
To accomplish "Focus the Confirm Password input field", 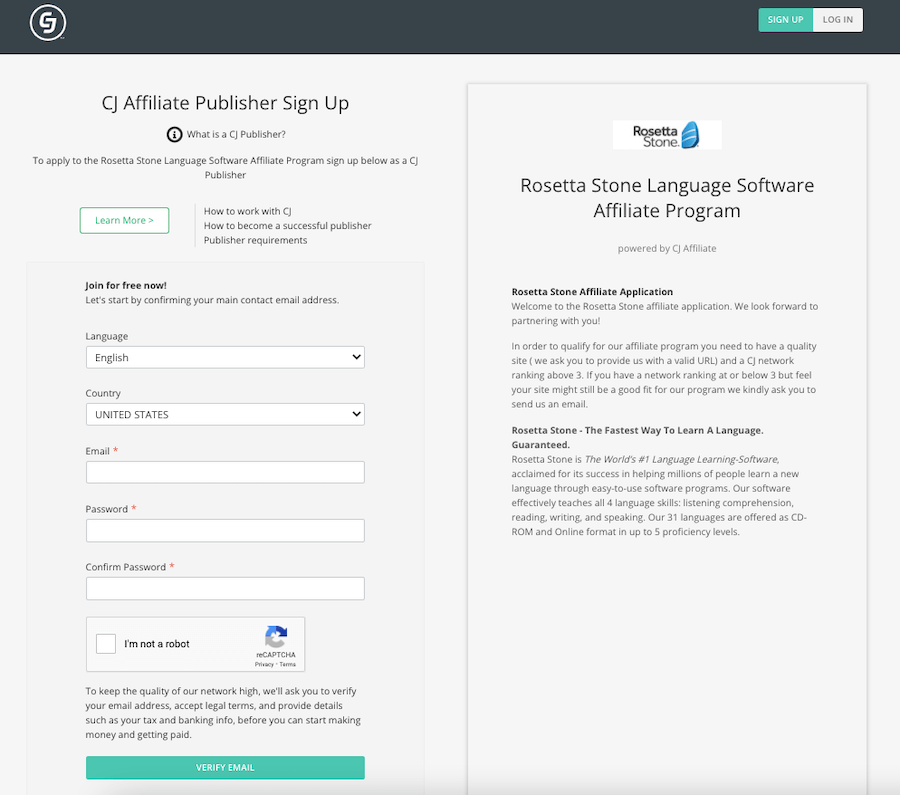I will 225,588.
